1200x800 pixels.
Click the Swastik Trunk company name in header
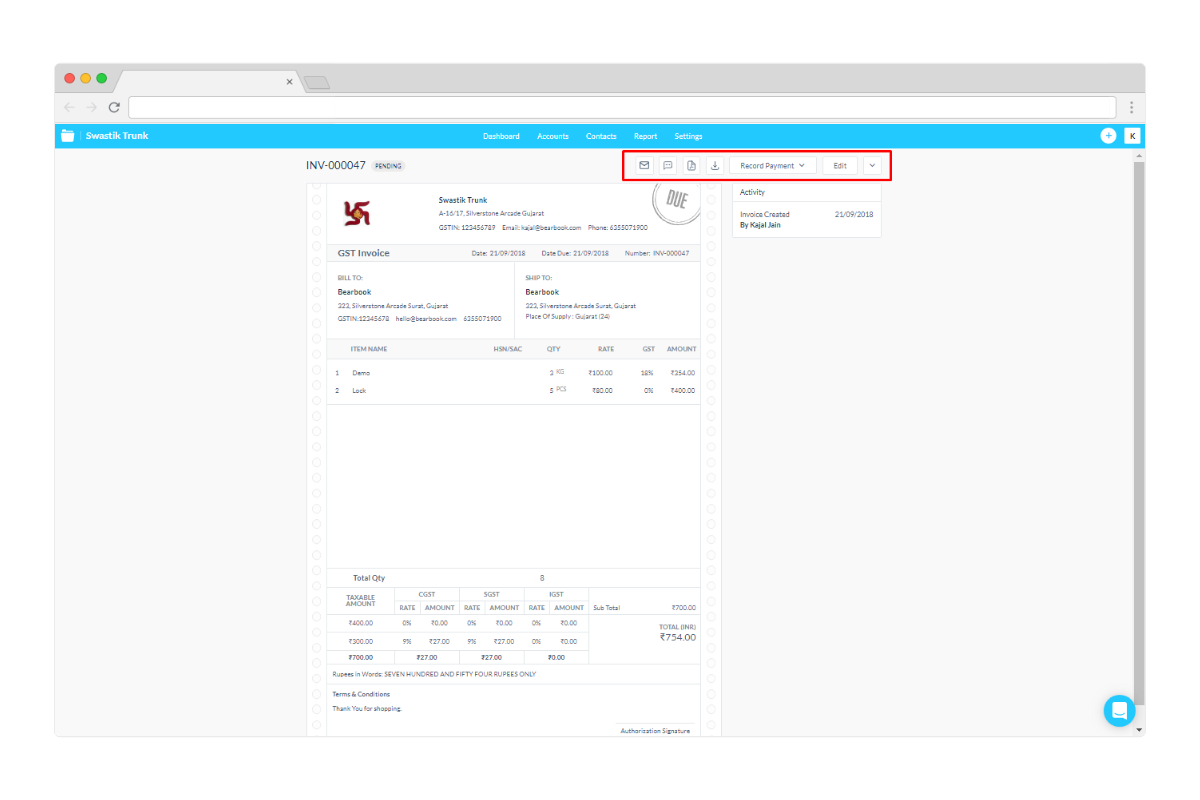[117, 136]
